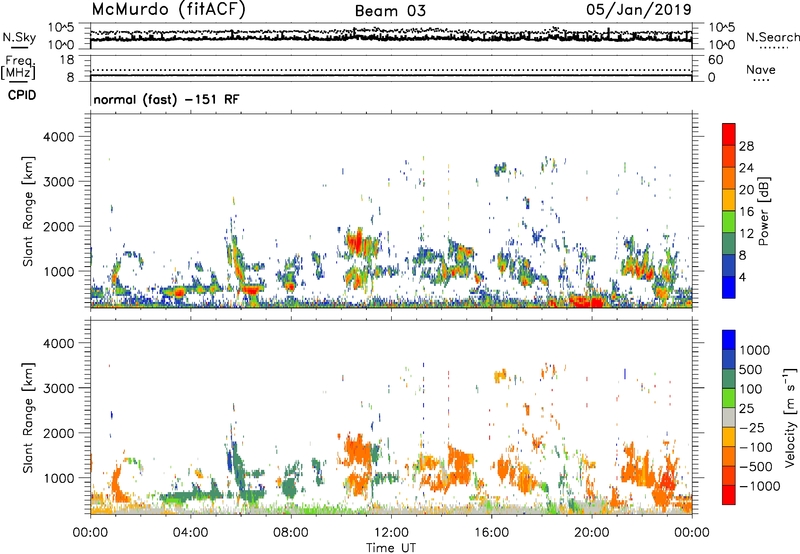The width and height of the screenshot is (800, 554).
Task: Click the '16:00' time axis label
Action: [491, 533]
